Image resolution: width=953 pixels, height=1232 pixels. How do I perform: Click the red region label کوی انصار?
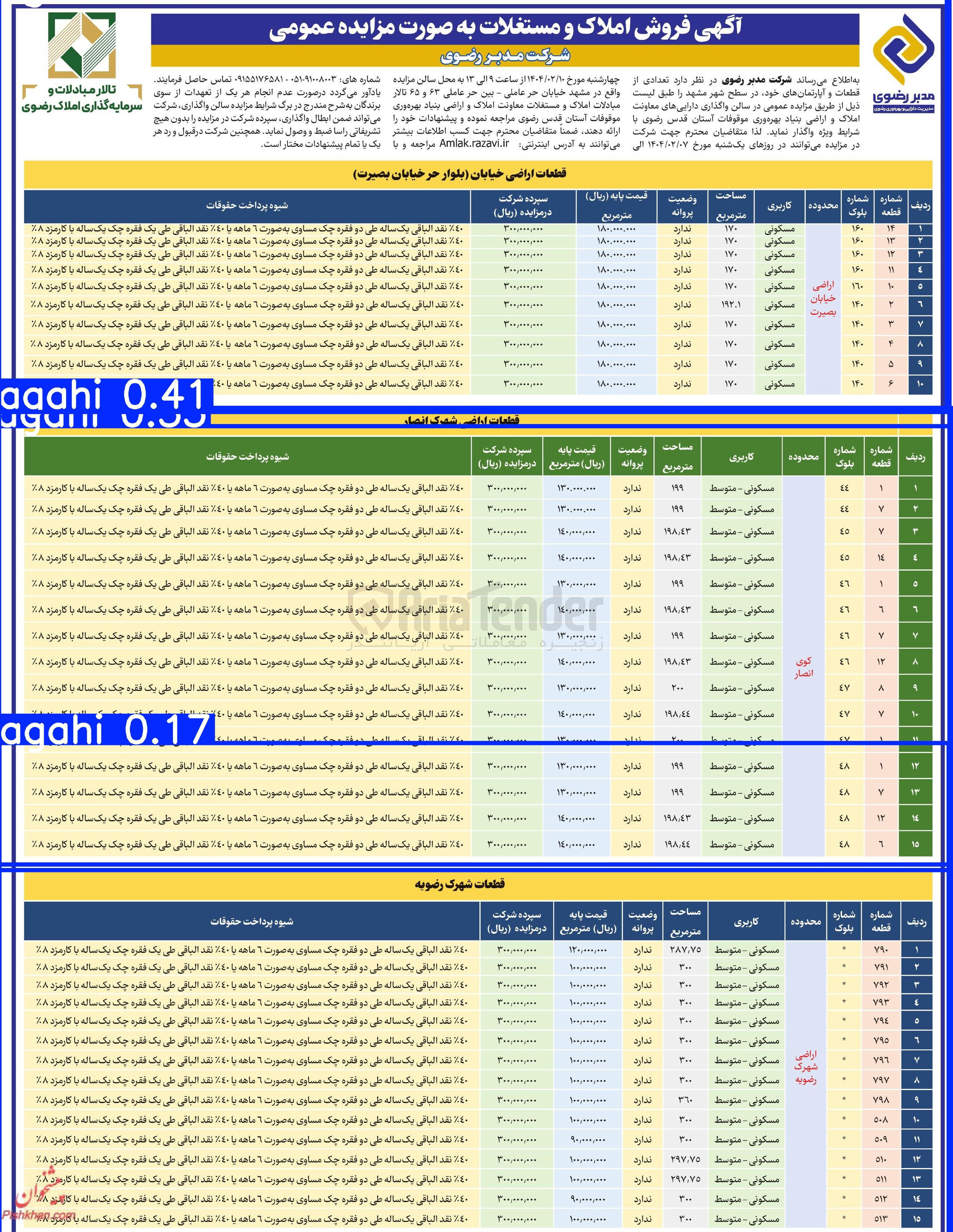click(804, 667)
